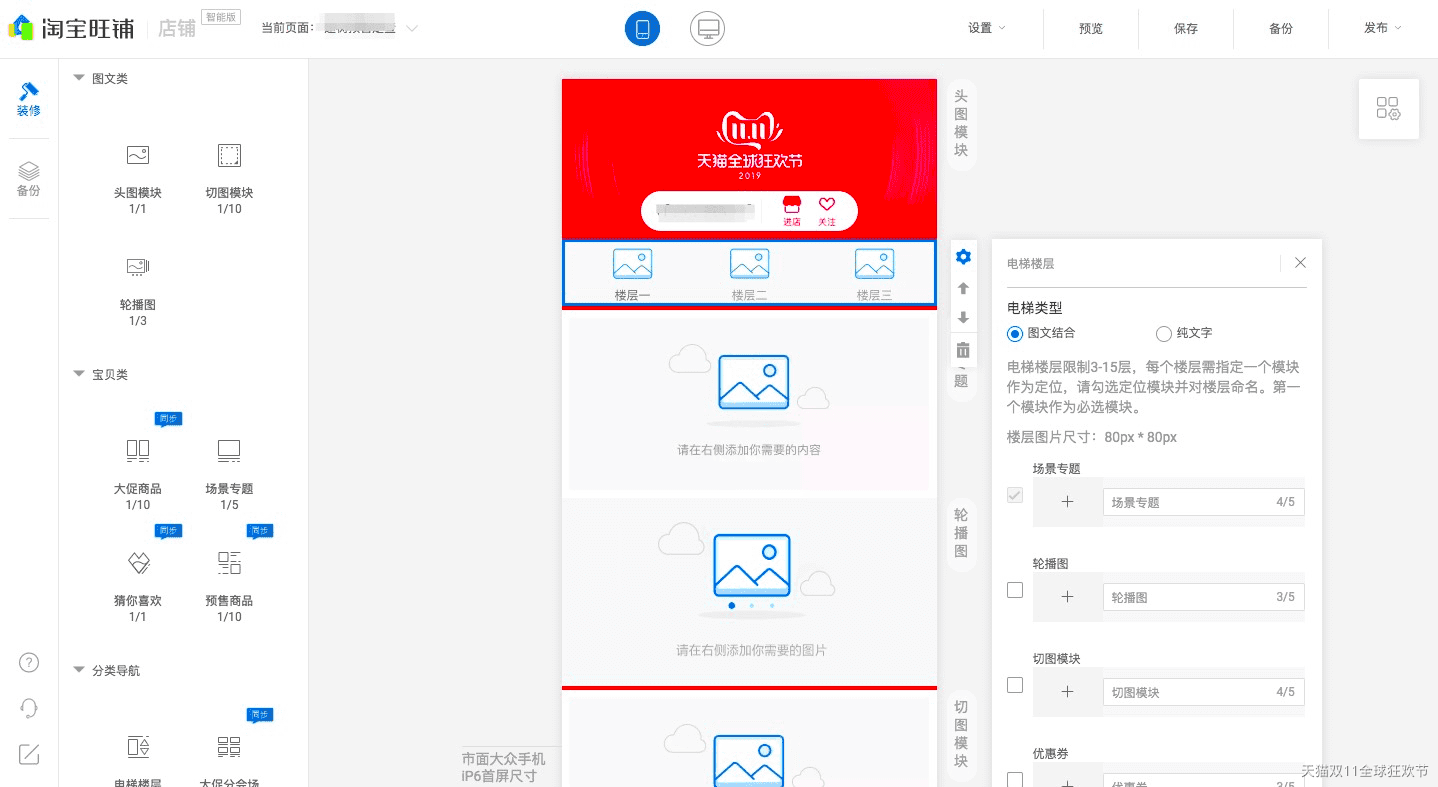
Task: Collapse 分类导航 category
Action: [x=79, y=670]
